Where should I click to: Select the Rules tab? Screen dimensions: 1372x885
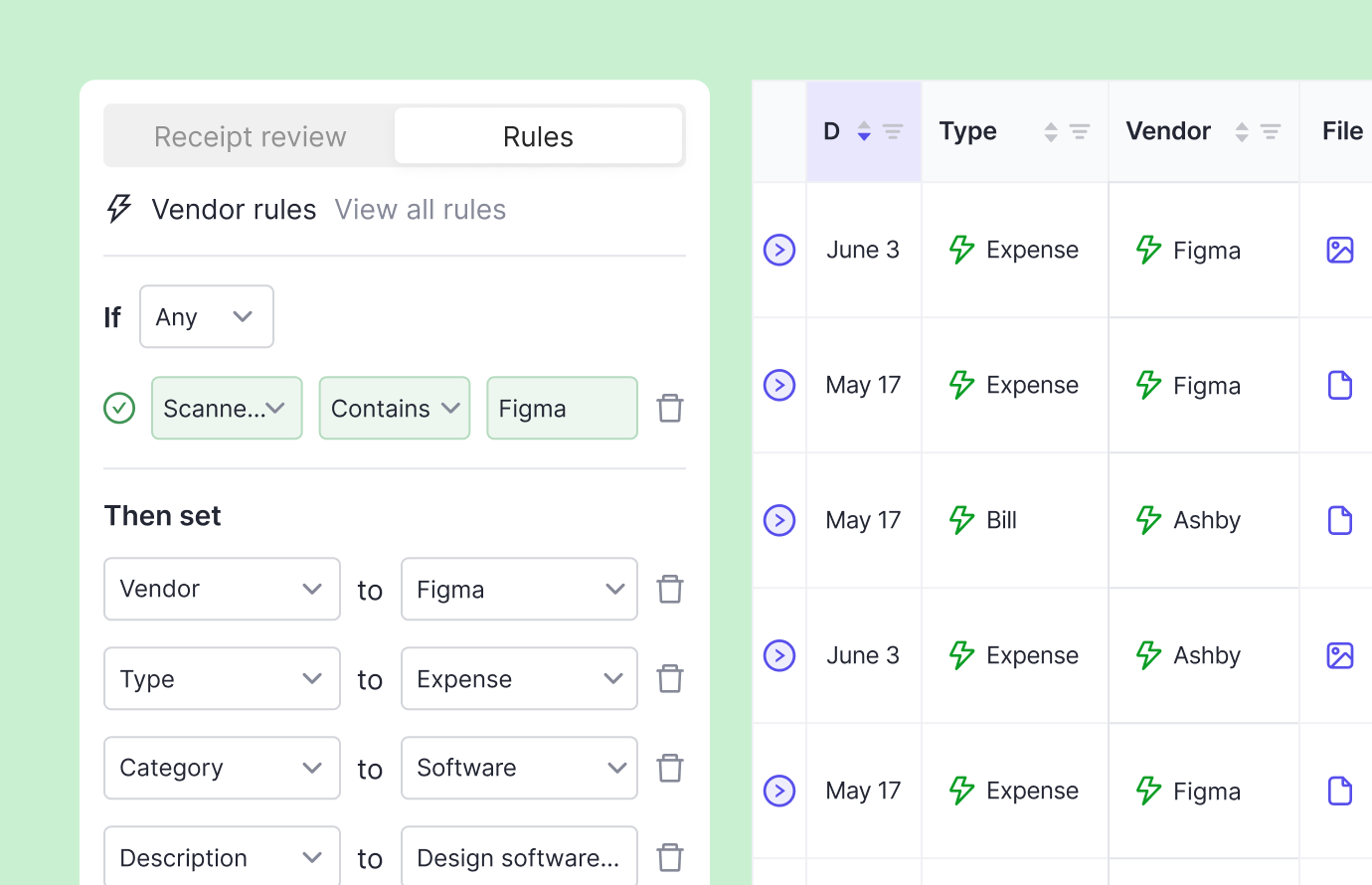pyautogui.click(x=538, y=136)
